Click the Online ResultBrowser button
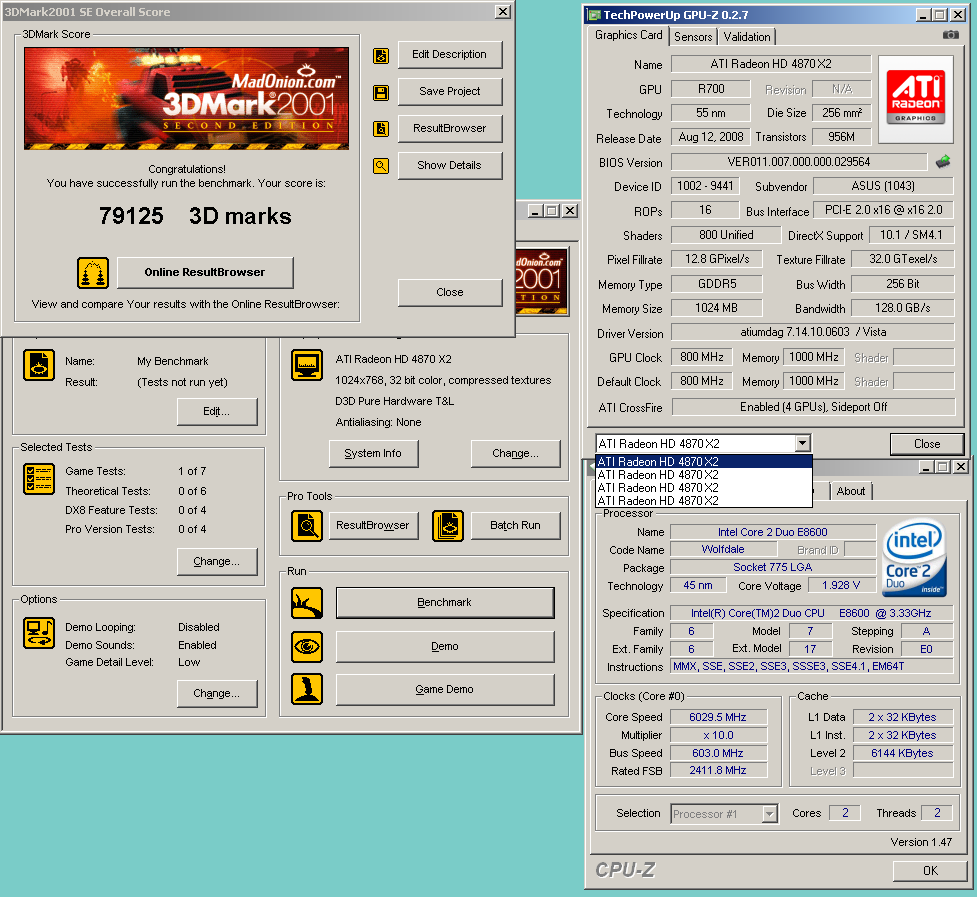 point(205,272)
